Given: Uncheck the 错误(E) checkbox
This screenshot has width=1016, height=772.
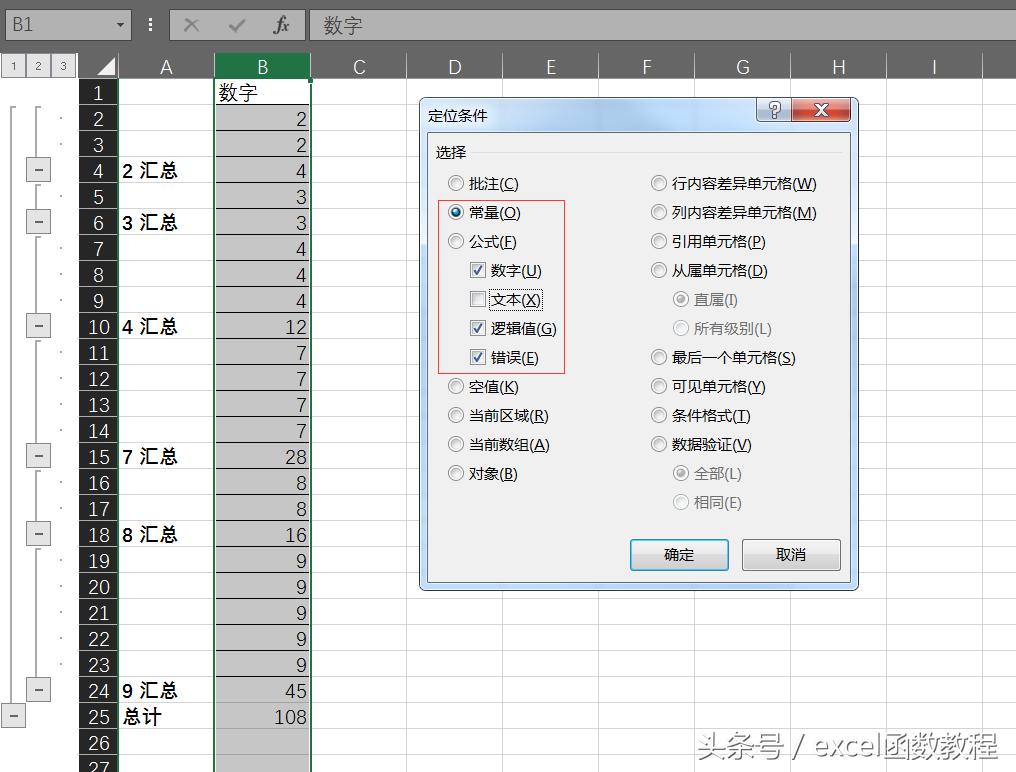Looking at the screenshot, I should [477, 357].
